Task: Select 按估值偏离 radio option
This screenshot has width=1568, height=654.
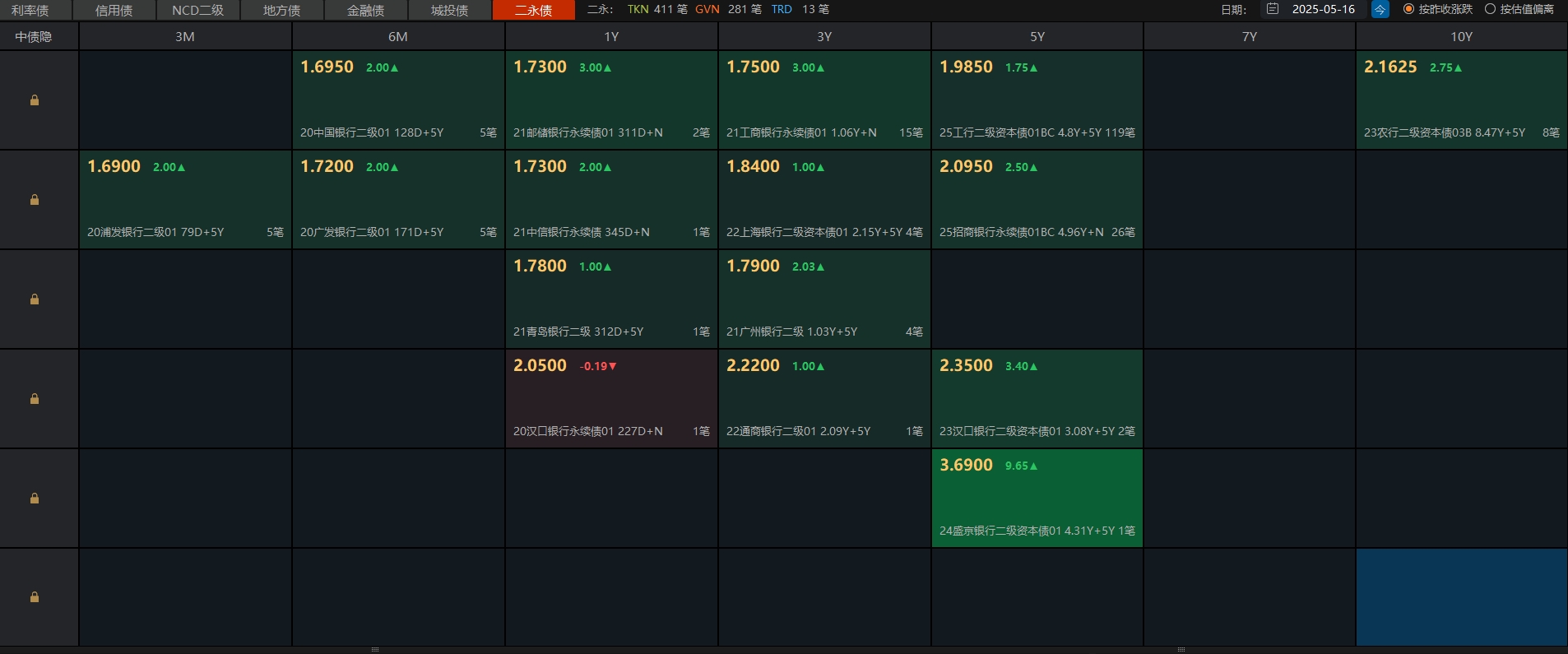Action: [1519, 9]
